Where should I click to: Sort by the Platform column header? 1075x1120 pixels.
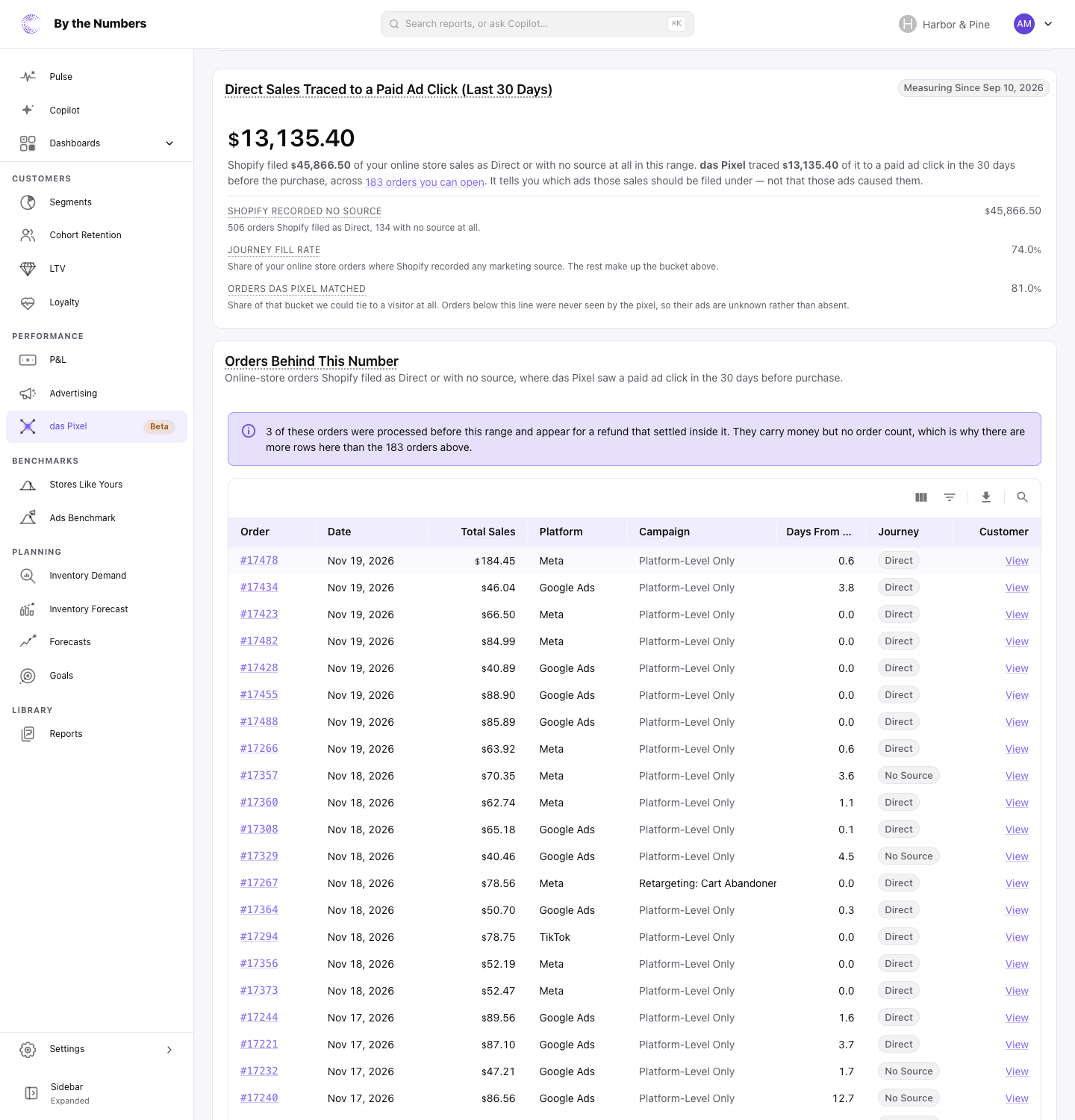[561, 532]
